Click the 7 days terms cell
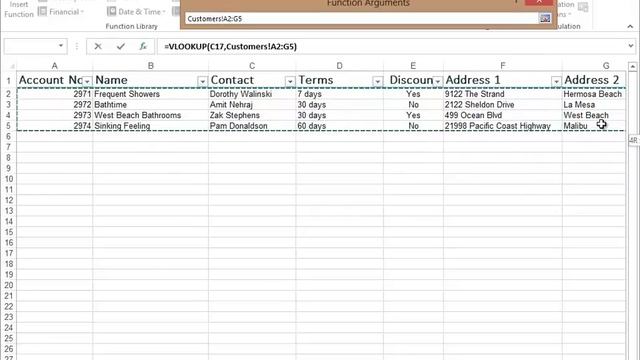 (x=339, y=94)
